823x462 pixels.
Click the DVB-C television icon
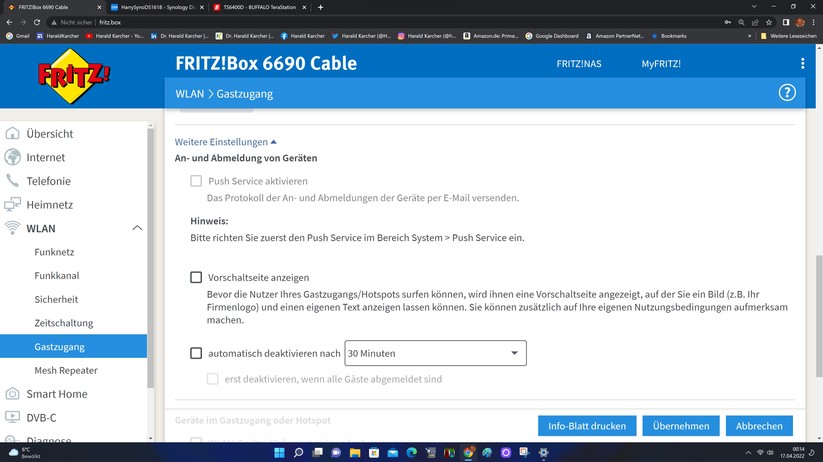coord(12,417)
